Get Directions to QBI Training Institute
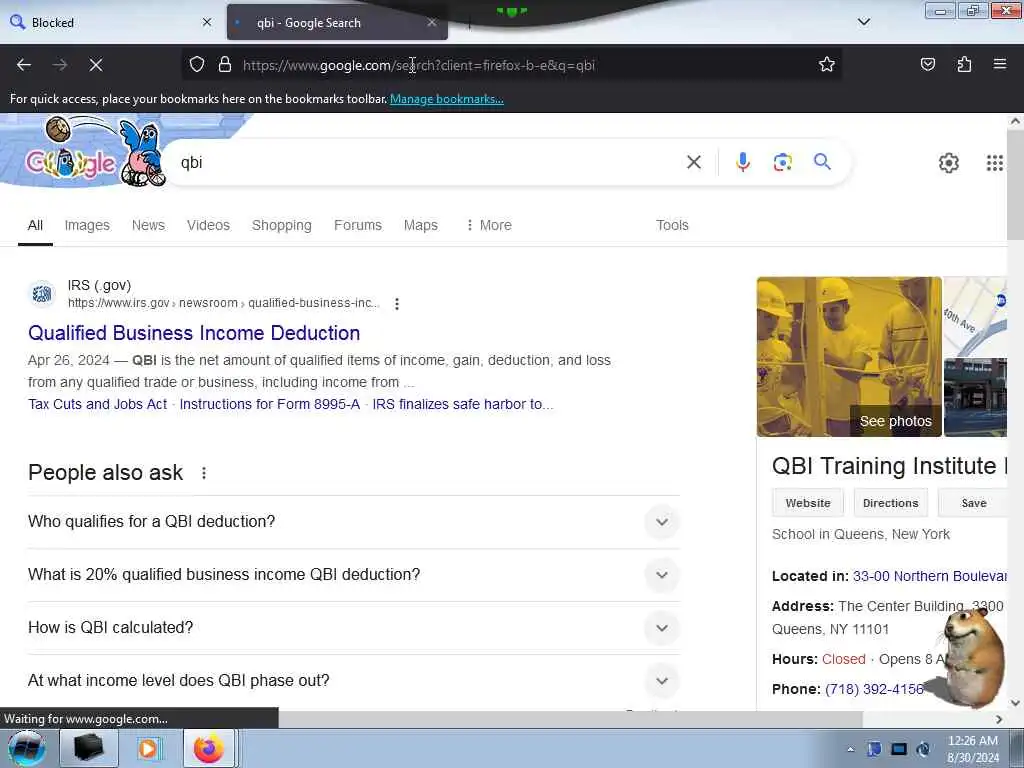The height and width of the screenshot is (768, 1024). 890,503
